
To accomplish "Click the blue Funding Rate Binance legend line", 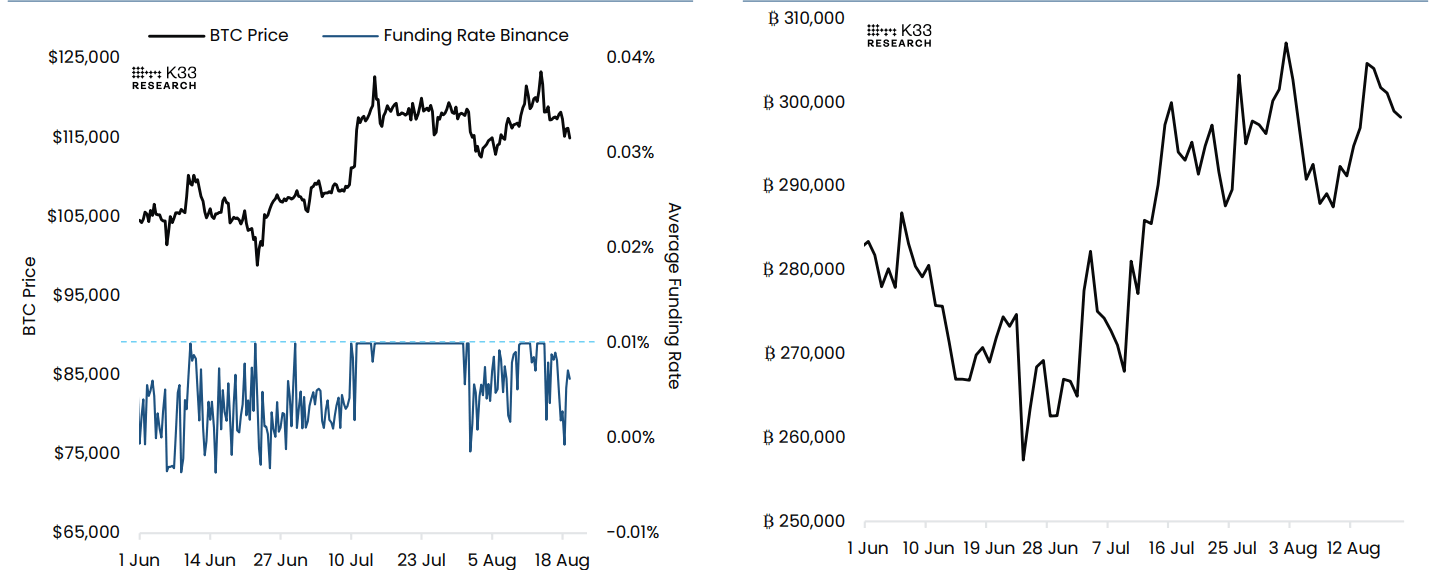I will point(349,36).
